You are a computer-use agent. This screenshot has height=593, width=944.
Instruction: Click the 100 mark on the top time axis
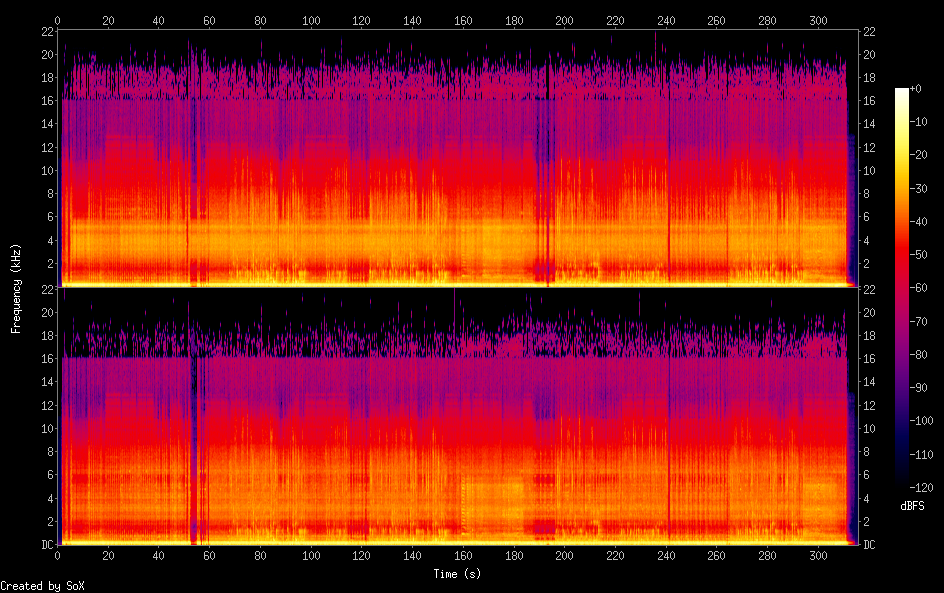click(x=311, y=19)
